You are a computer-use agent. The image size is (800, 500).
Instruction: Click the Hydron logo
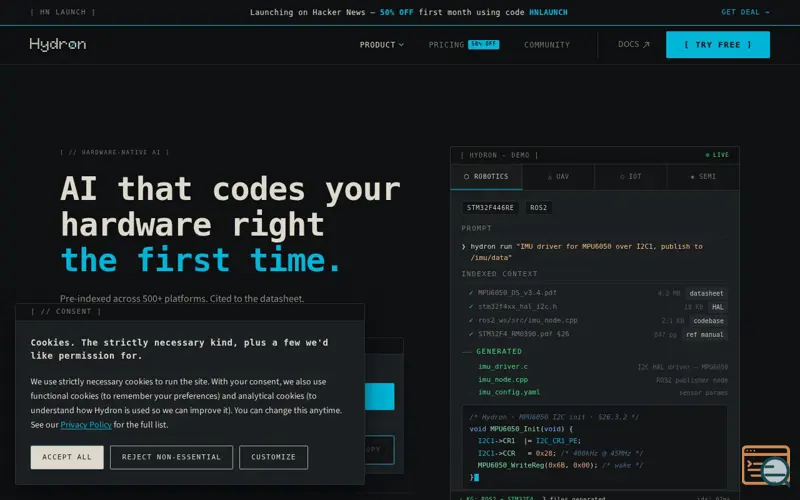point(58,44)
